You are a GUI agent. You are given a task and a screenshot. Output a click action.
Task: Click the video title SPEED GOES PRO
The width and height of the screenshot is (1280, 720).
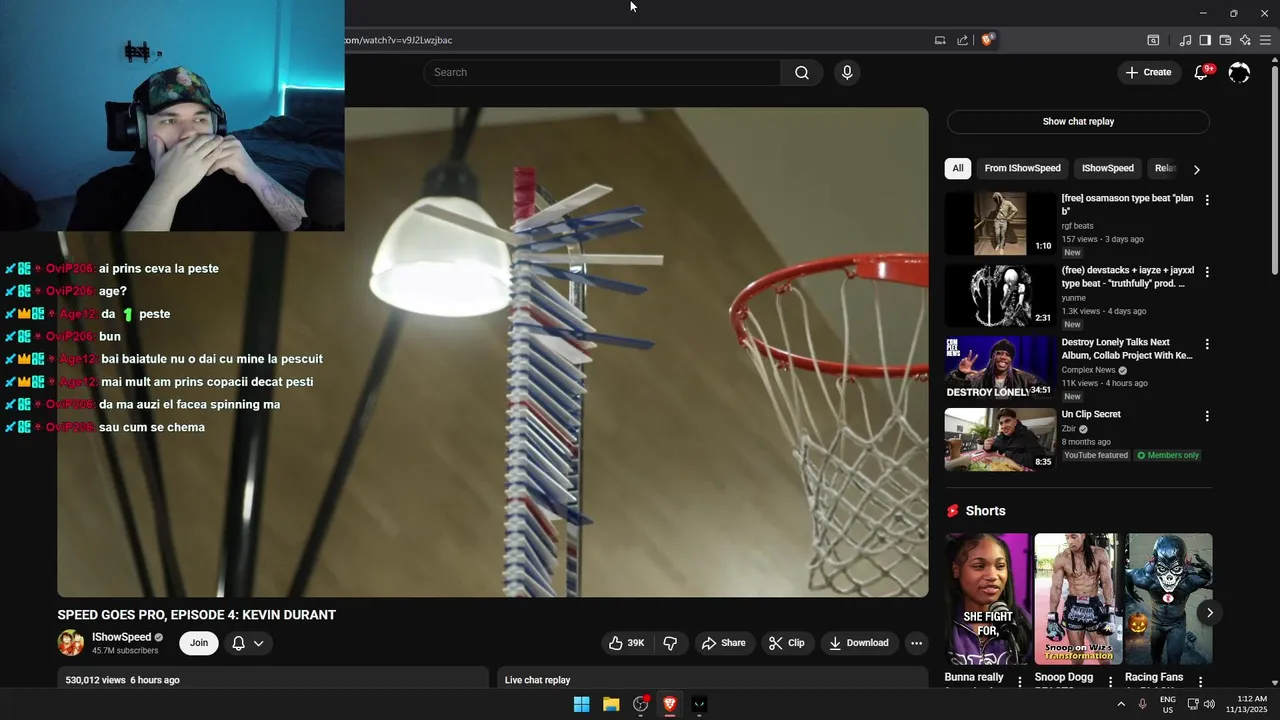coord(196,615)
